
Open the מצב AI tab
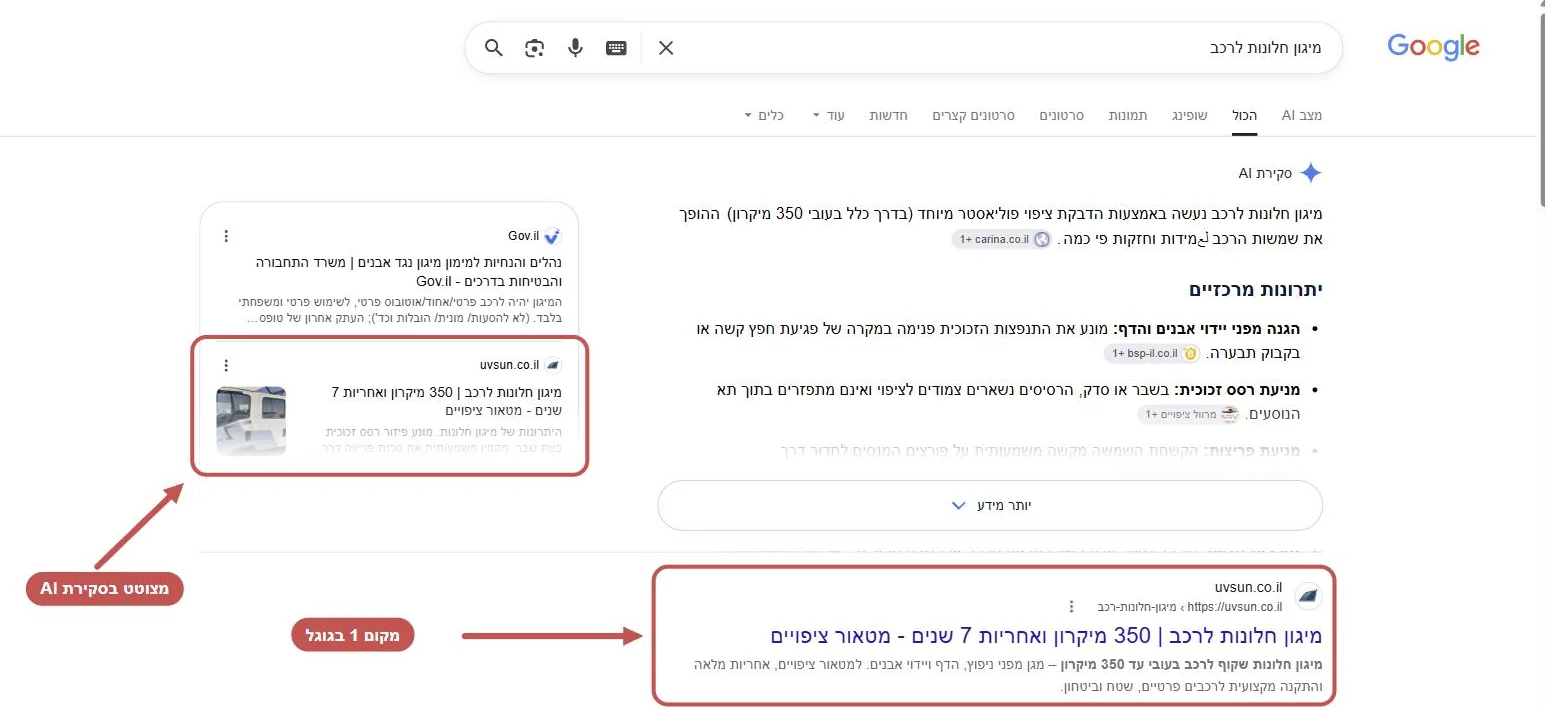click(x=1302, y=115)
